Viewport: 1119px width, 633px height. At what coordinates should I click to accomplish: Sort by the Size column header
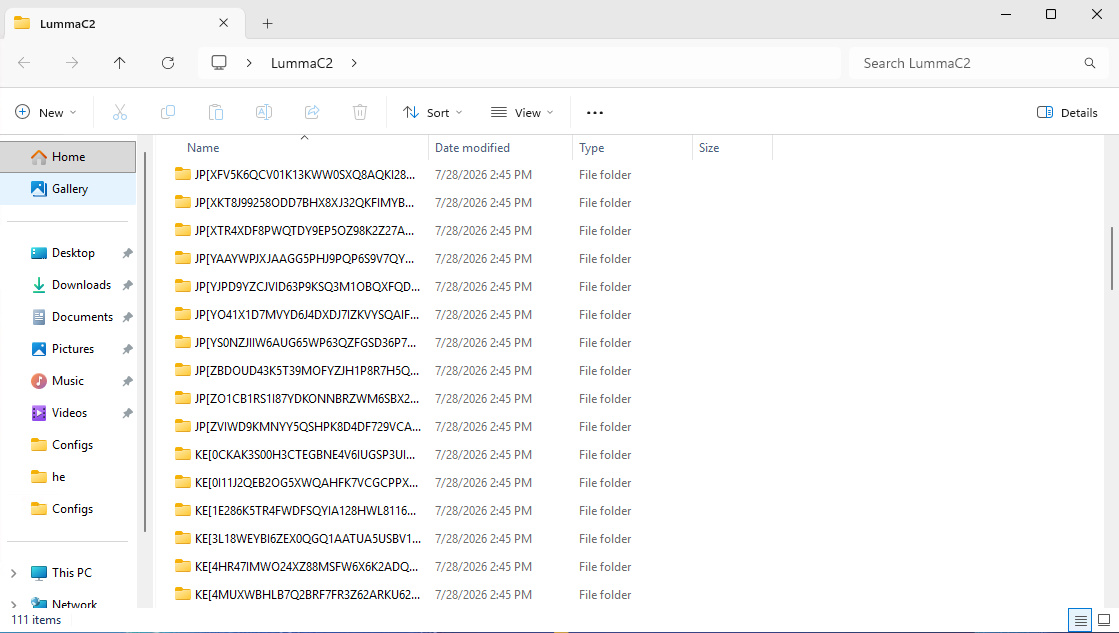(732, 148)
